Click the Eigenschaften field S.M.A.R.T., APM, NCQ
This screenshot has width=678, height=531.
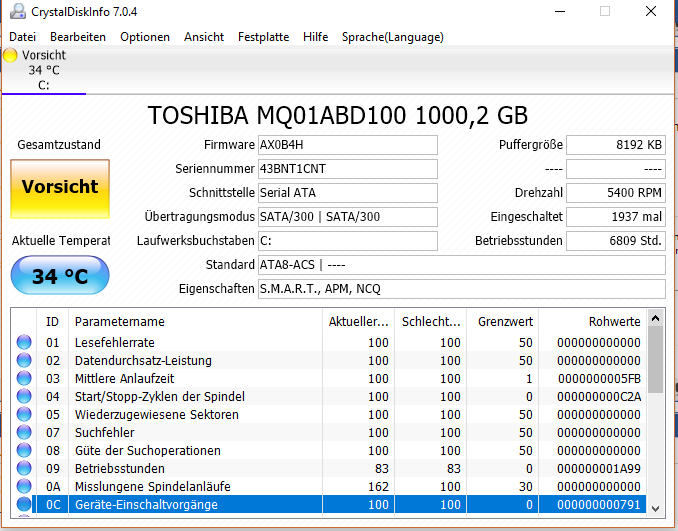462,289
